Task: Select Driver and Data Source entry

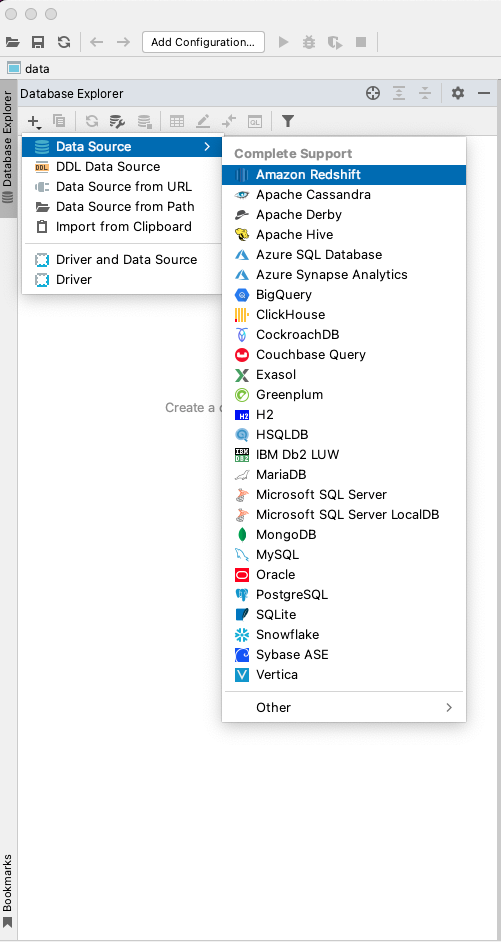Action: 122,260
